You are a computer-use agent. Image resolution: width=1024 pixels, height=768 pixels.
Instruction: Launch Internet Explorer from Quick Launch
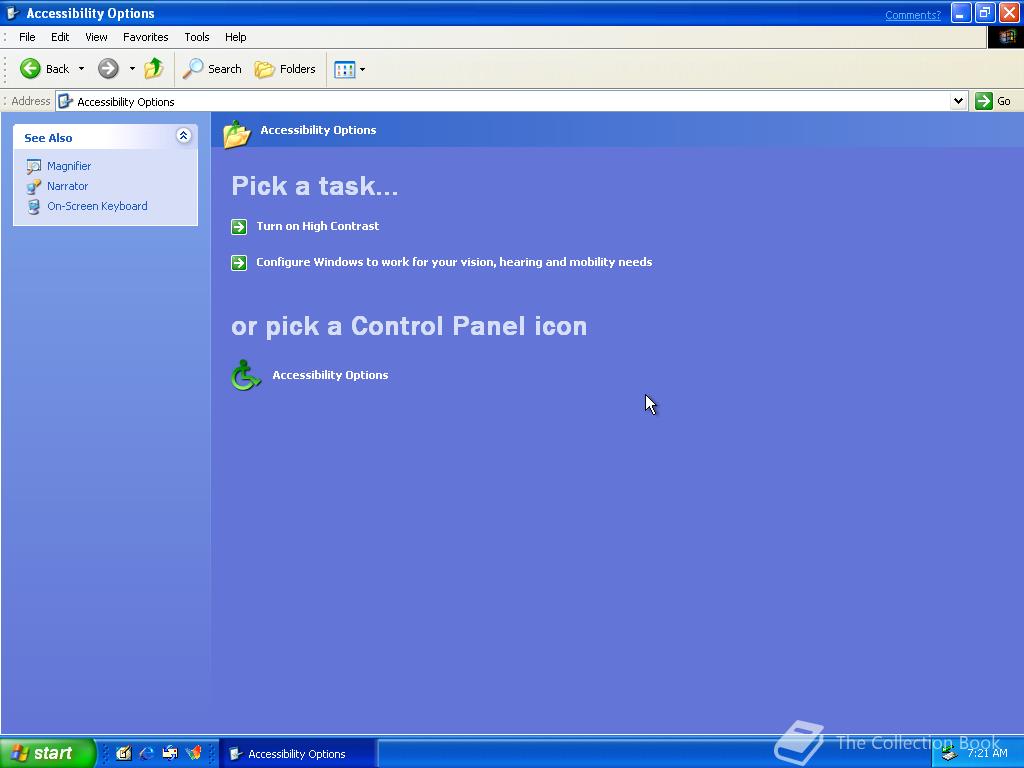(147, 754)
